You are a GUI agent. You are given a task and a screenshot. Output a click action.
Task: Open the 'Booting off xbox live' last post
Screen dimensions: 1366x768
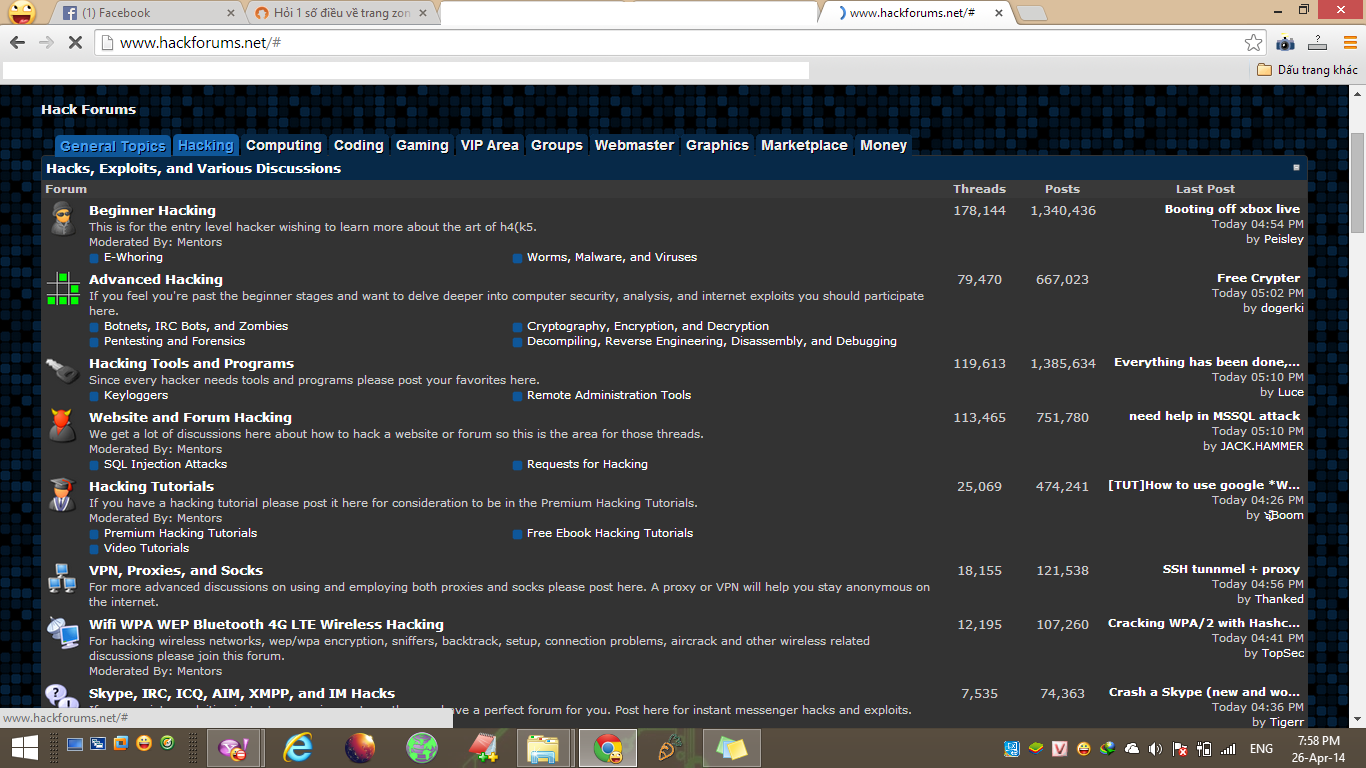(1232, 209)
